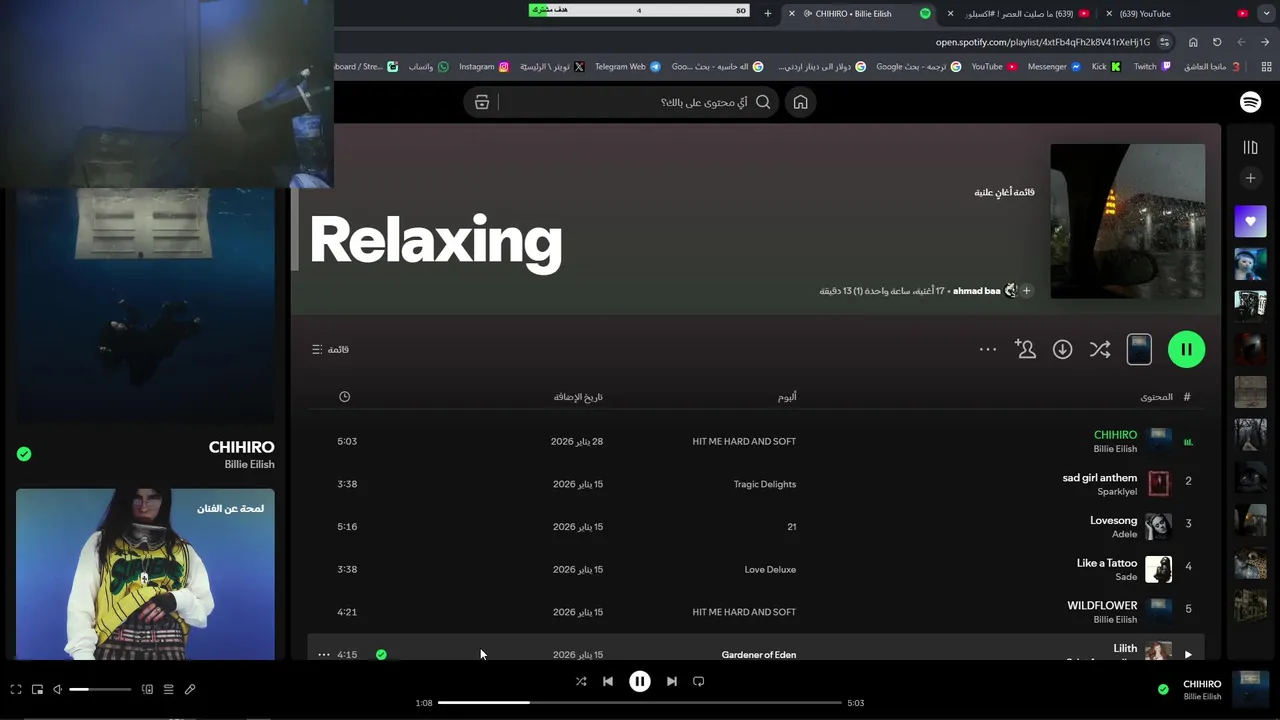
Task: Click the Spotify search field
Action: tap(620, 102)
